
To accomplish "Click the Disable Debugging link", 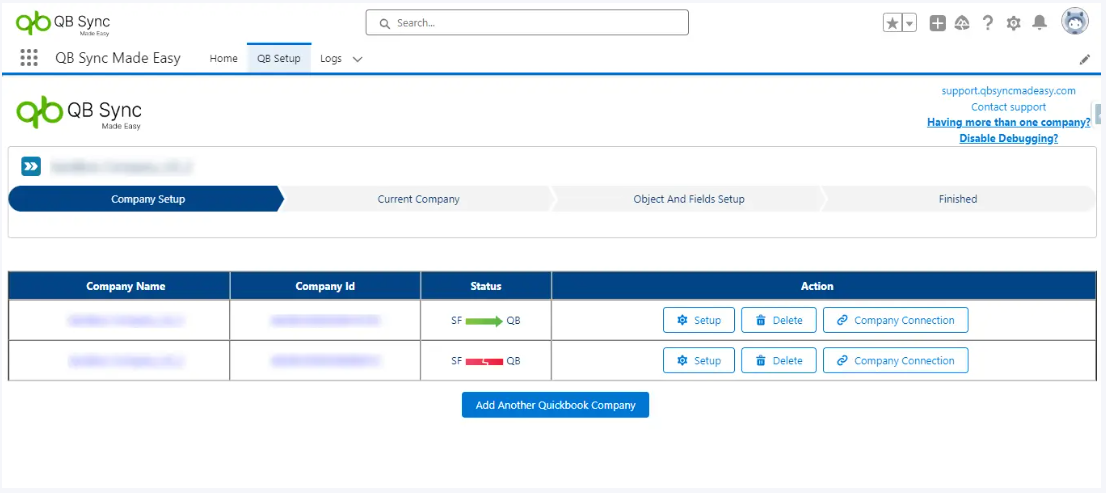I will click(x=1009, y=139).
